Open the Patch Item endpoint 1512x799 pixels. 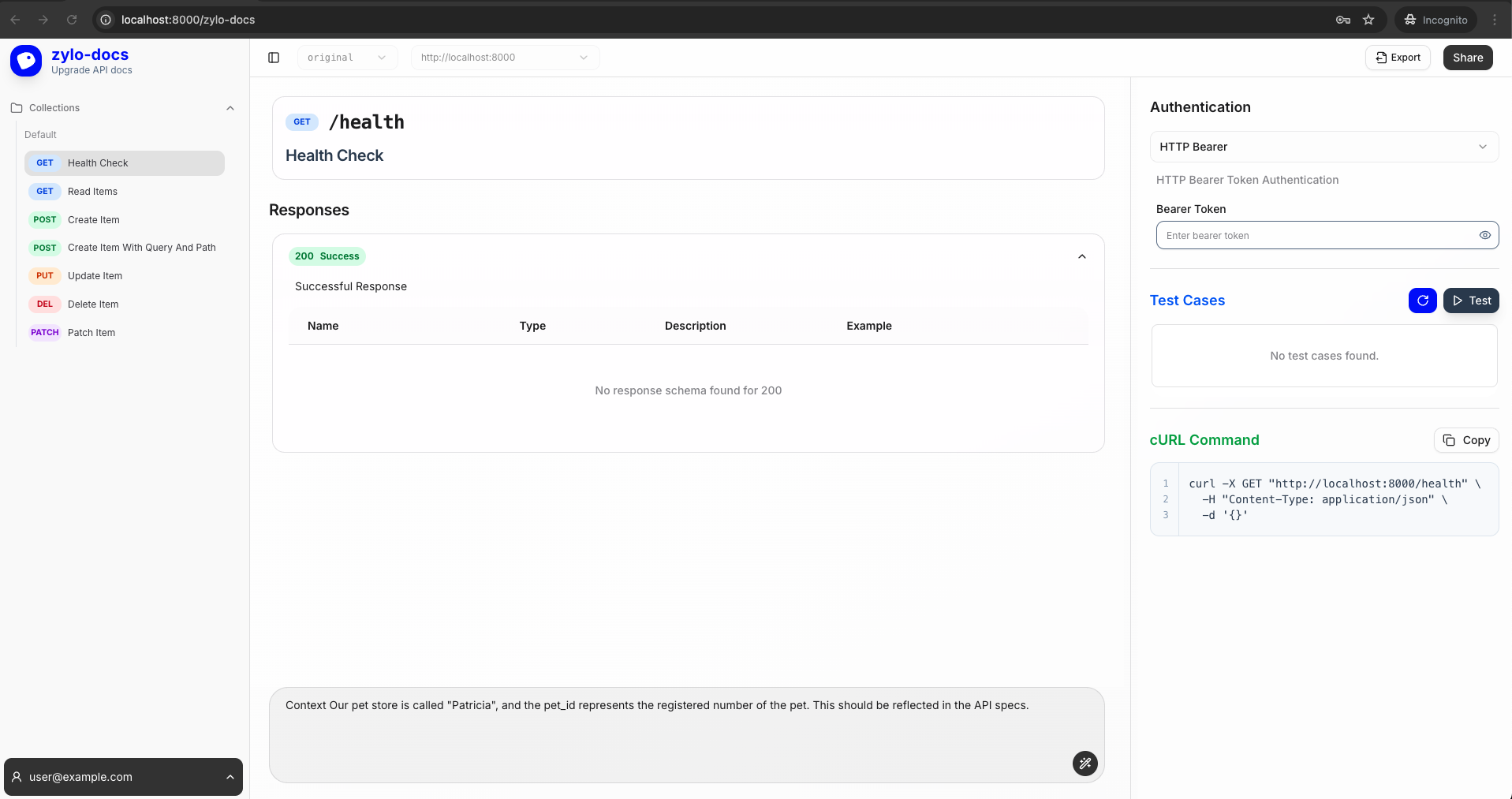[x=125, y=333]
